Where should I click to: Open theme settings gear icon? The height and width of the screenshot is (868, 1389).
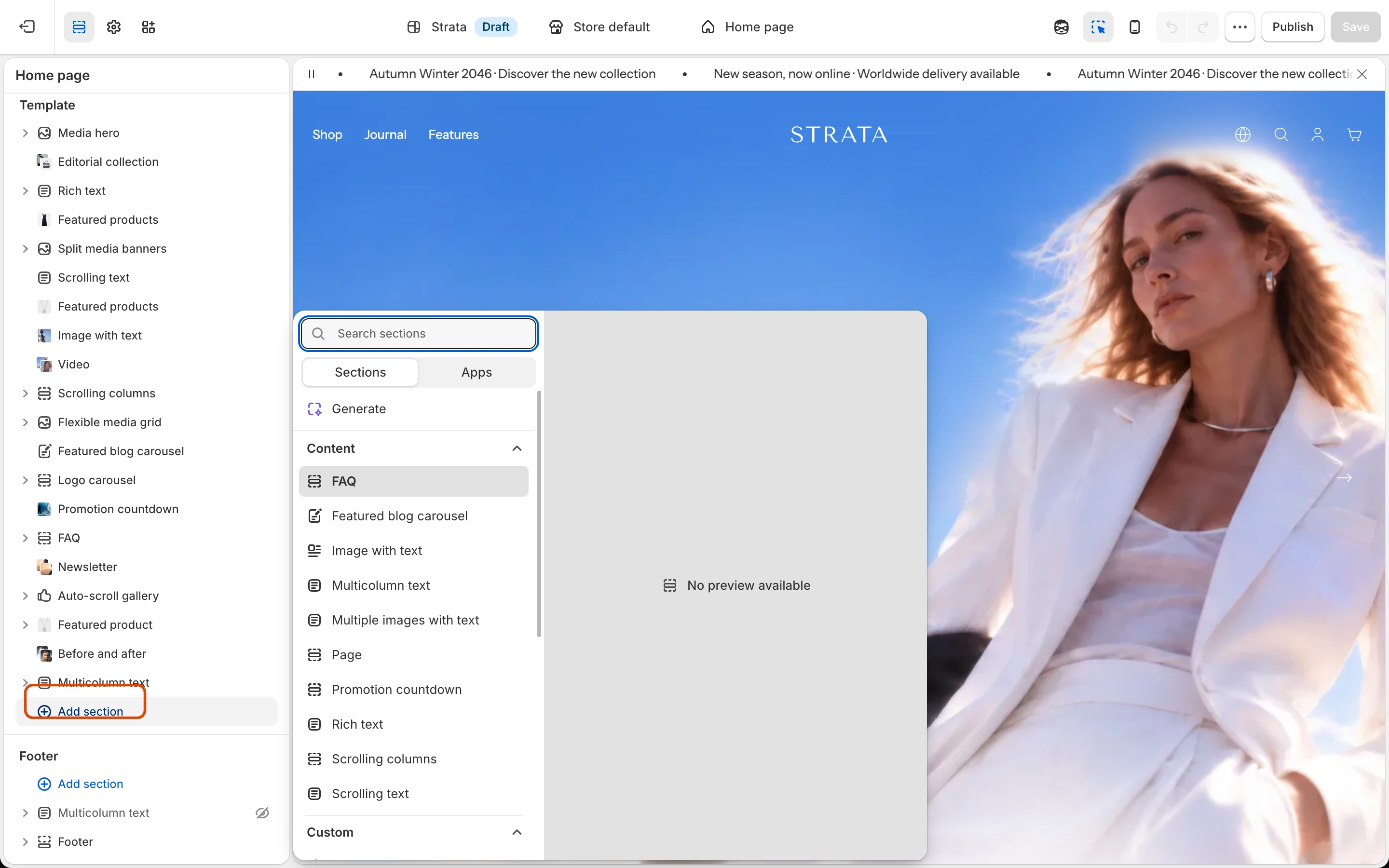(114, 27)
